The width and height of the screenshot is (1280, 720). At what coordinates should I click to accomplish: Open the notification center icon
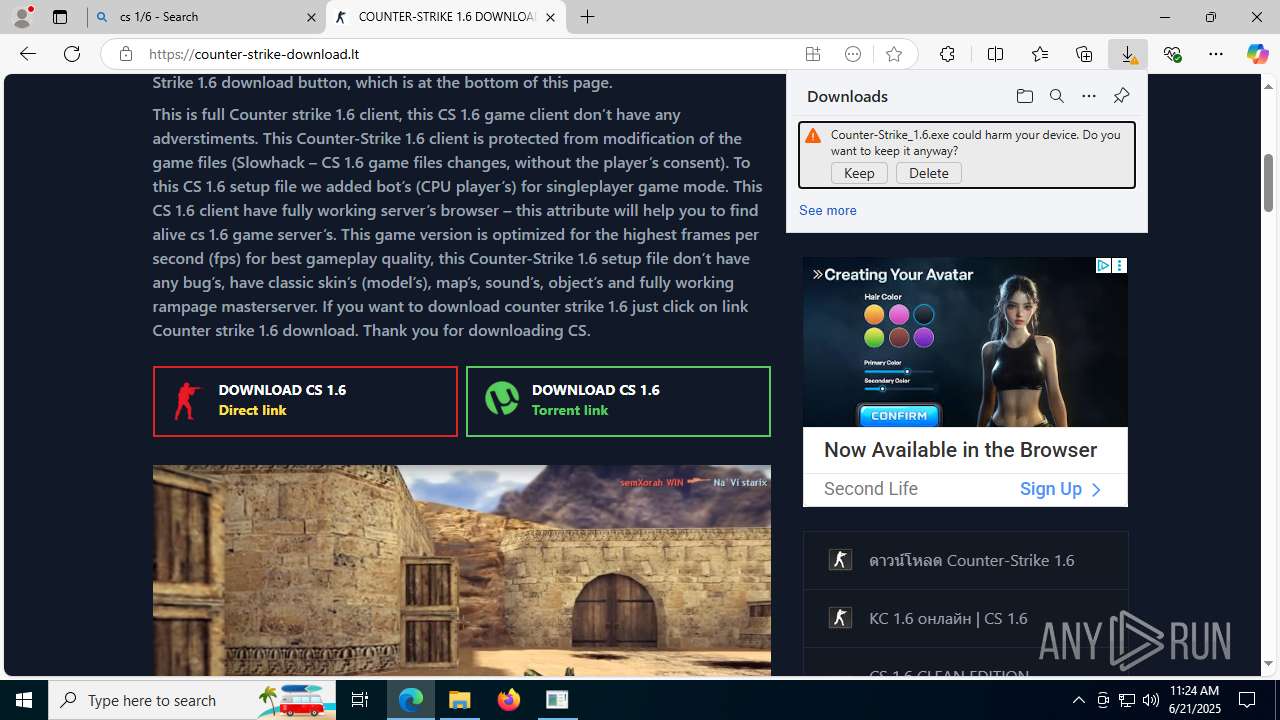1247,700
